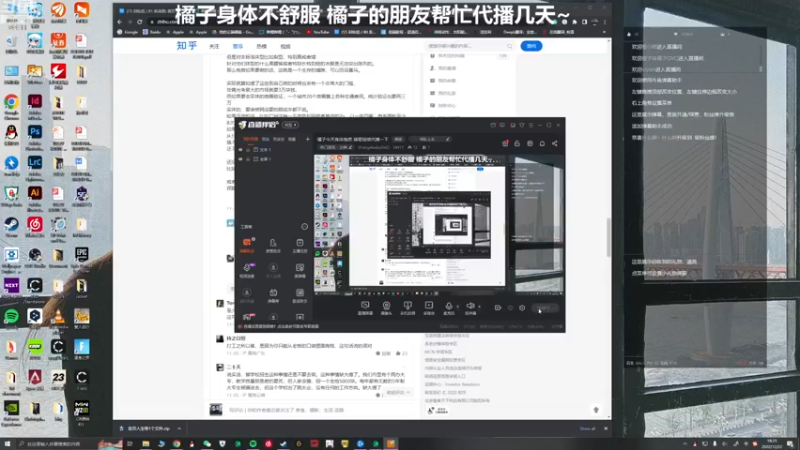Screen dimensions: 800x450
Task: Open the person assistant tool in toolbox
Action: point(273,244)
